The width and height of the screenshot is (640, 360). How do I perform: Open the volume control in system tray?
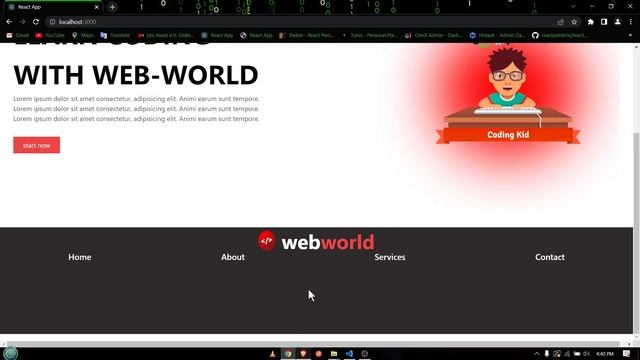(587, 354)
